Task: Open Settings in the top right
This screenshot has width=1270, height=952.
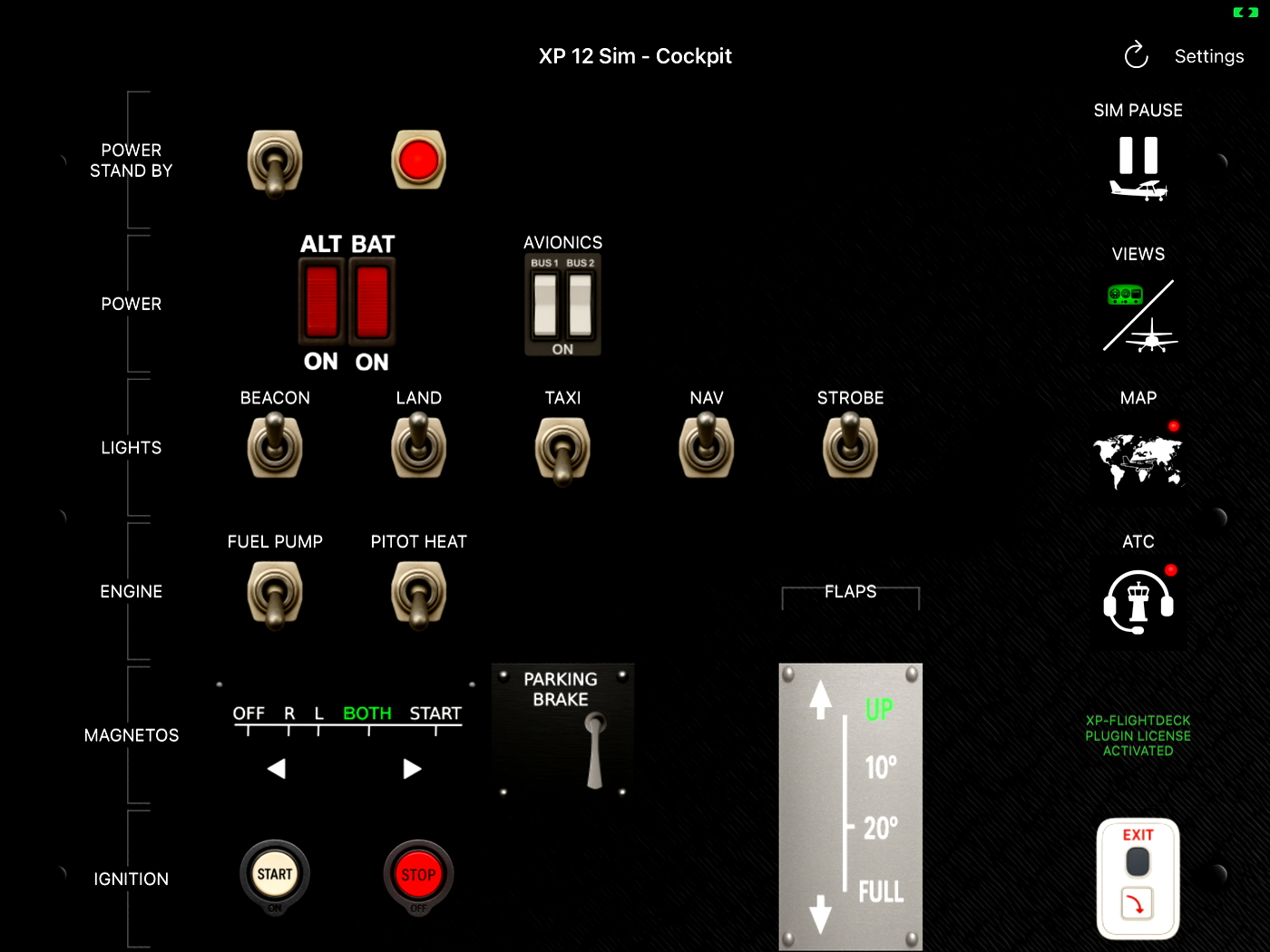Action: [x=1209, y=55]
